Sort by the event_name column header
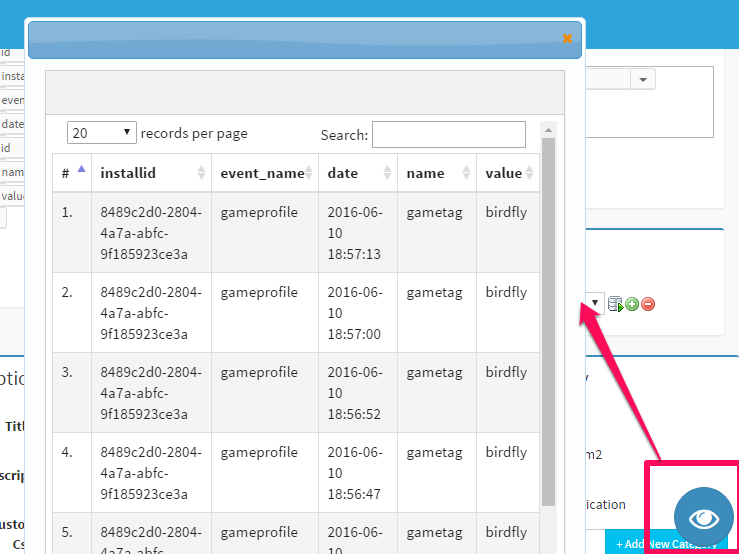 pyautogui.click(x=265, y=173)
